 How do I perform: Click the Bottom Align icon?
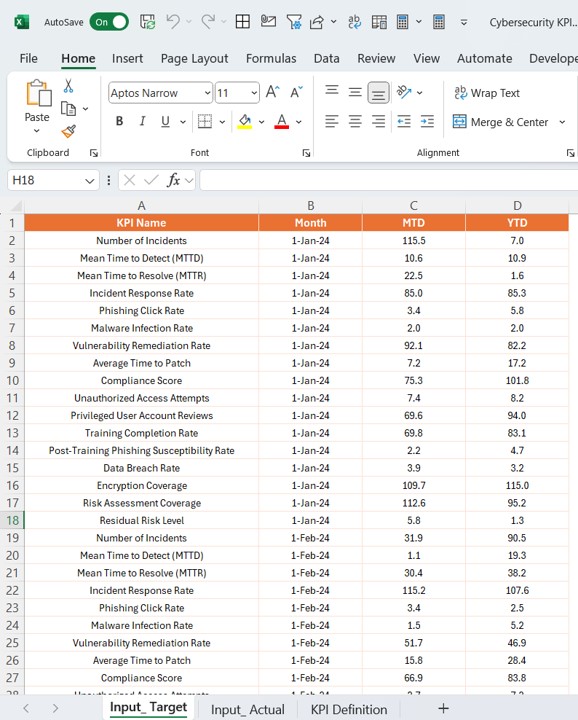[378, 93]
